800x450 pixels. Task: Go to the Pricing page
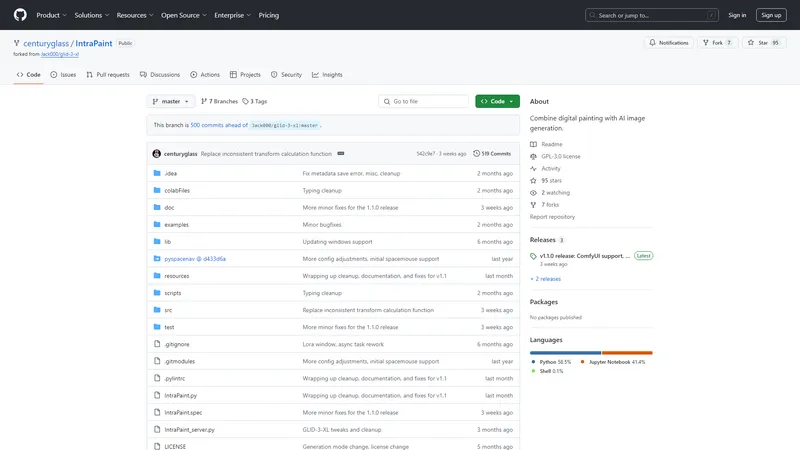(268, 15)
